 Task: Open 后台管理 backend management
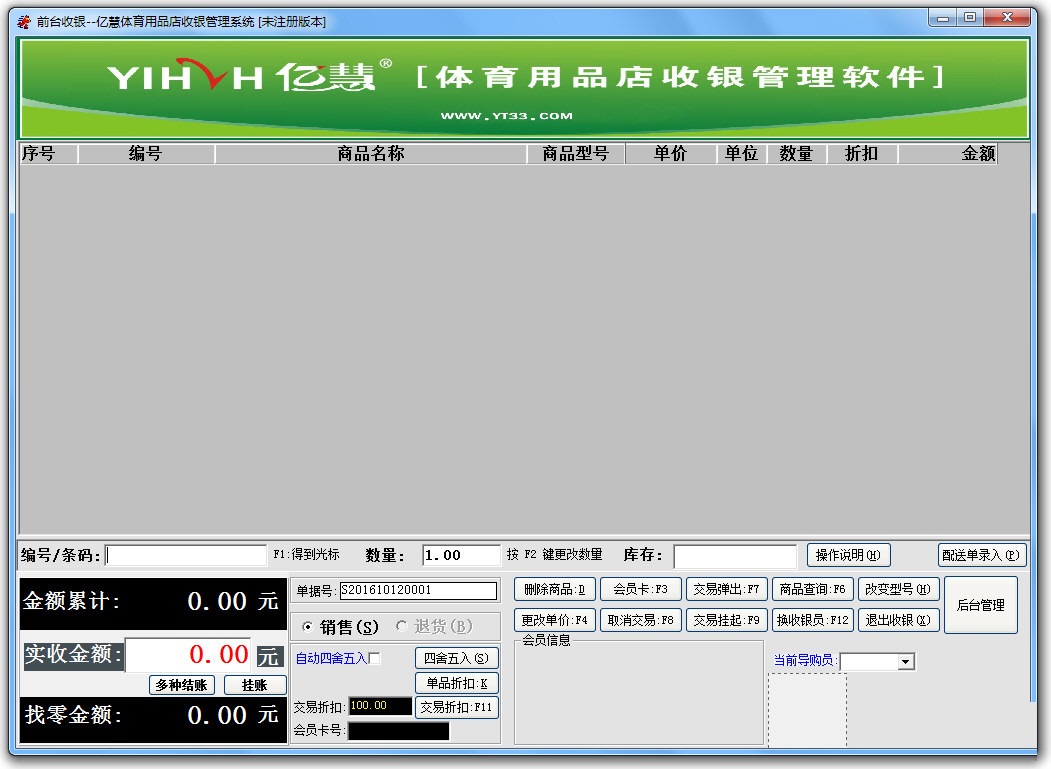(981, 604)
